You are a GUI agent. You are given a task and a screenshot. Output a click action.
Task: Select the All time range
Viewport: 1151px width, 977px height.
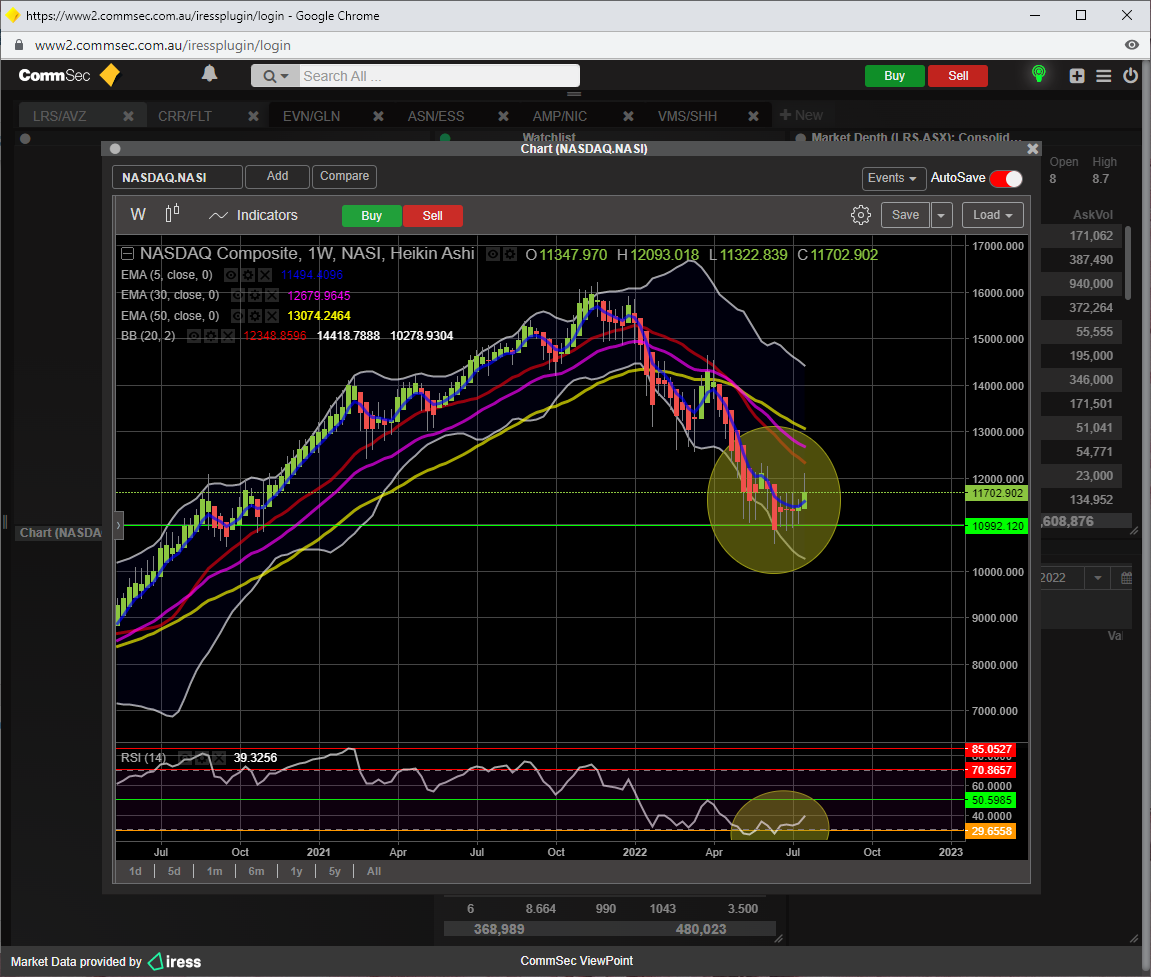pos(374,871)
